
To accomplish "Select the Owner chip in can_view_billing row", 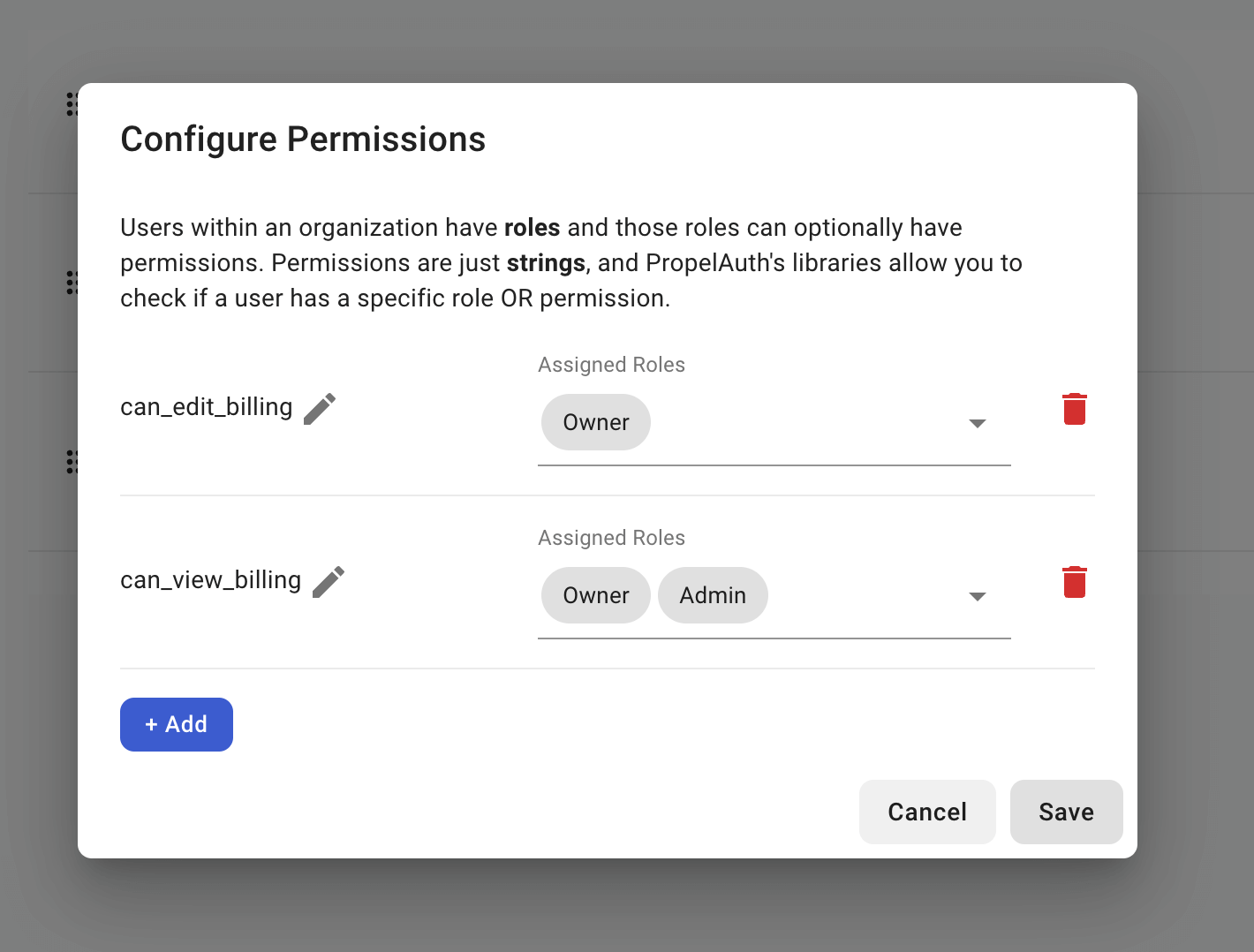I will [x=595, y=595].
